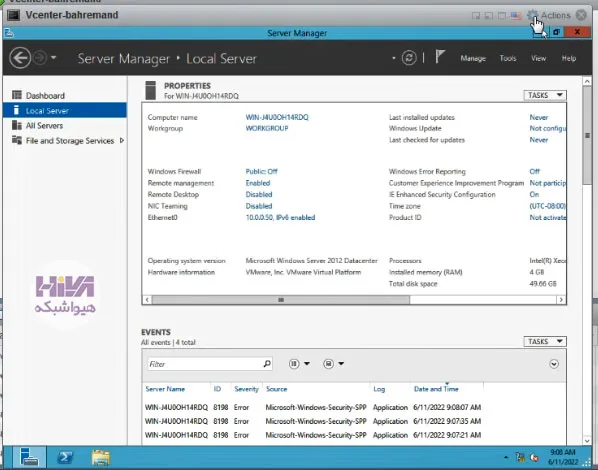Refresh Server Manager with the circular refresh icon
This screenshot has height=470, width=598.
(409, 58)
